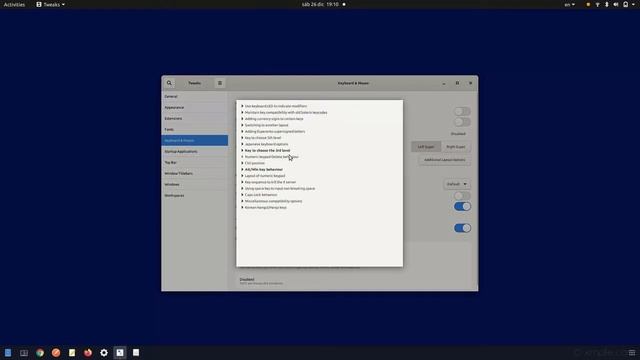Click Using space key to input non-breaking space
The height and width of the screenshot is (360, 640).
coord(280,189)
